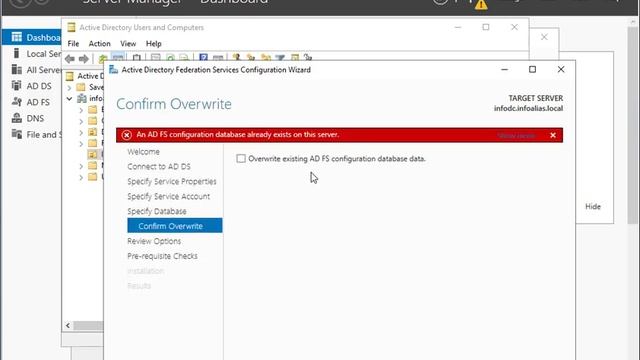The width and height of the screenshot is (640, 360).
Task: Click warning notification flag in Server Manager
Action: point(481,4)
